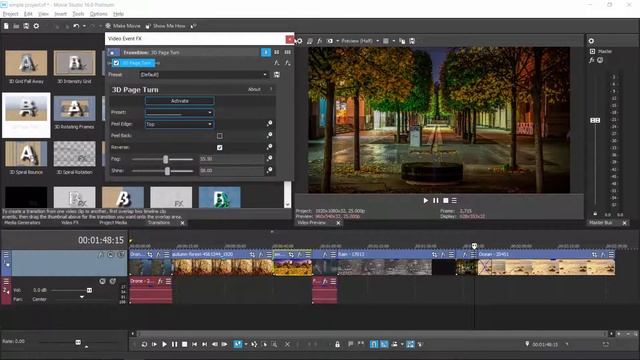Open project folder icon in toolbar
The height and width of the screenshot is (360, 640).
16,26
